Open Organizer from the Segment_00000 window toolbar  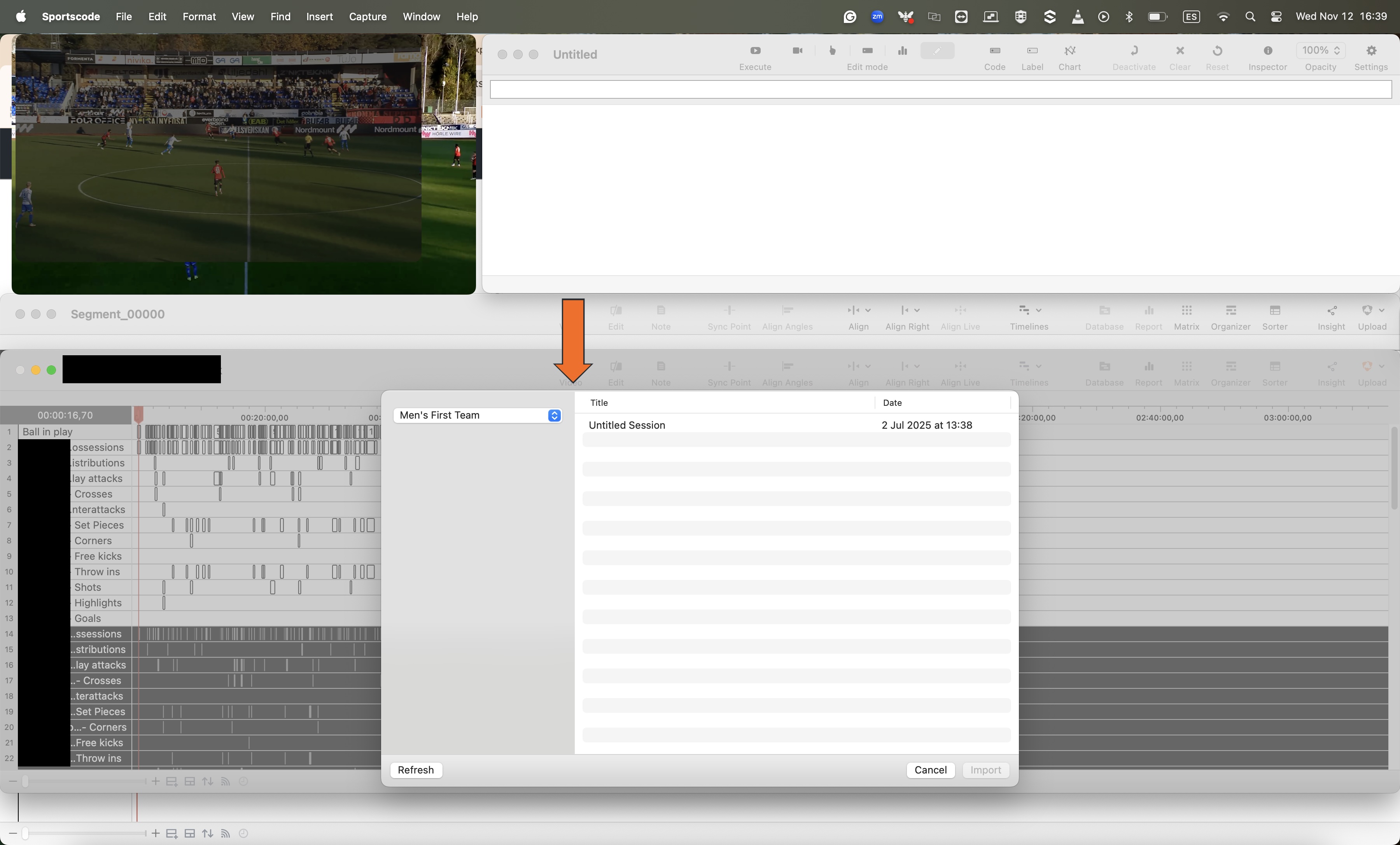1230,317
